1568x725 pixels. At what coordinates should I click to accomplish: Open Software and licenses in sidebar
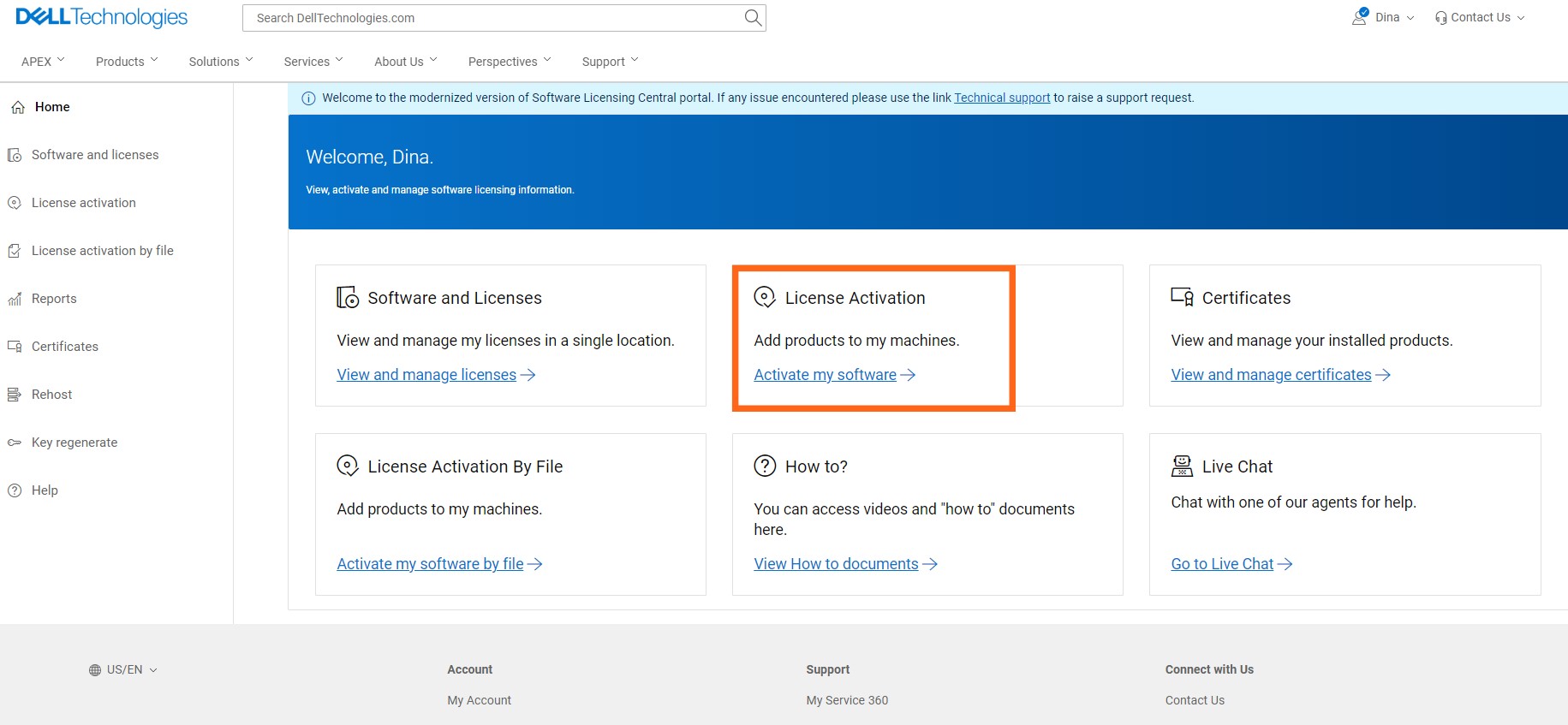click(95, 155)
